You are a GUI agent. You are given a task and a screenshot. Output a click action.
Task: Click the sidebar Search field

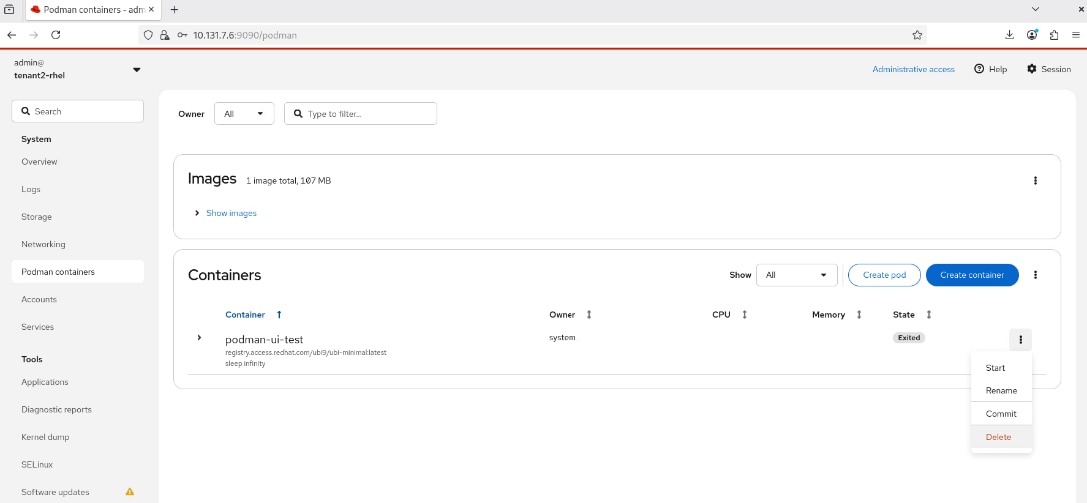tap(78, 111)
